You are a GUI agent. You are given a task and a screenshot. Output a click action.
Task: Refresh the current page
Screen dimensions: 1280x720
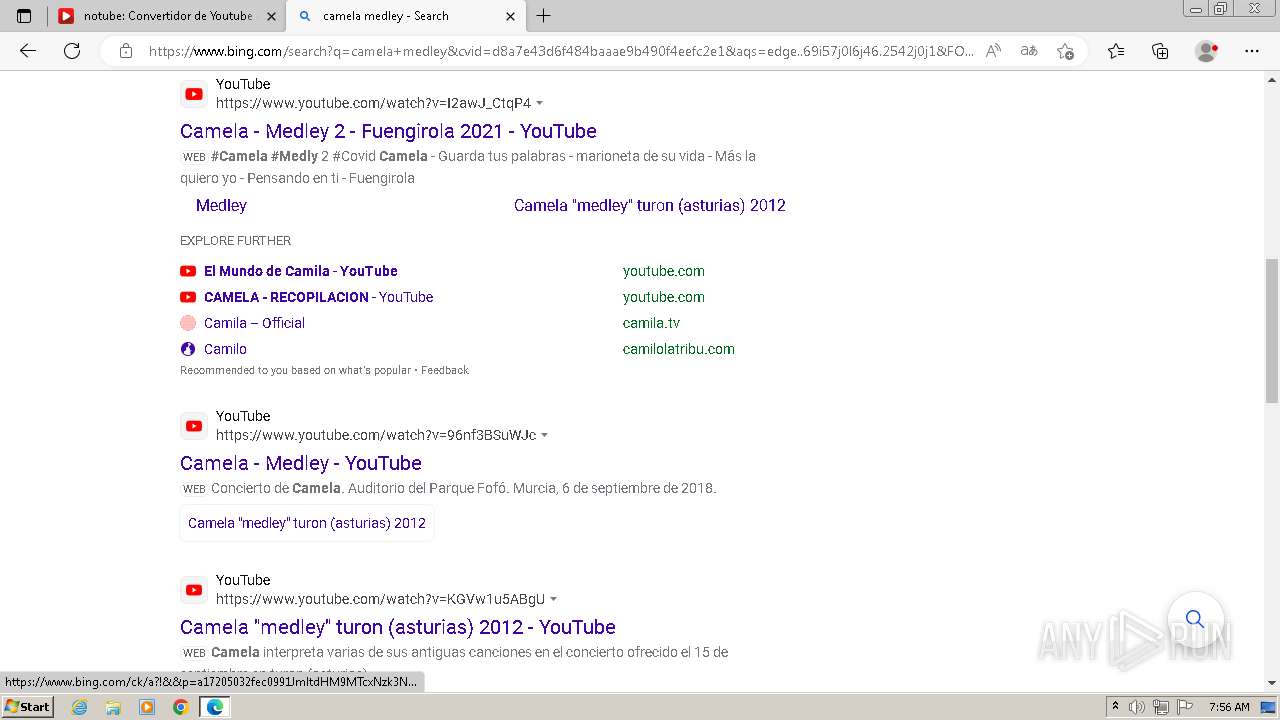coord(72,51)
